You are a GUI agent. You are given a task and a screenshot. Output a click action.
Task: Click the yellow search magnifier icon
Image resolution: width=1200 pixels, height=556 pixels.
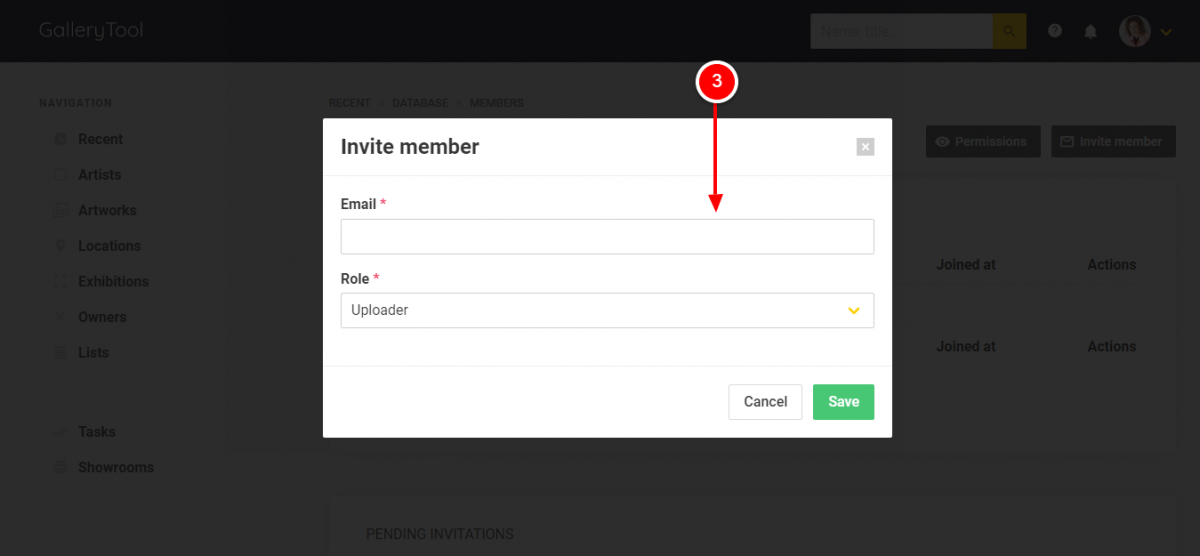(x=1009, y=31)
